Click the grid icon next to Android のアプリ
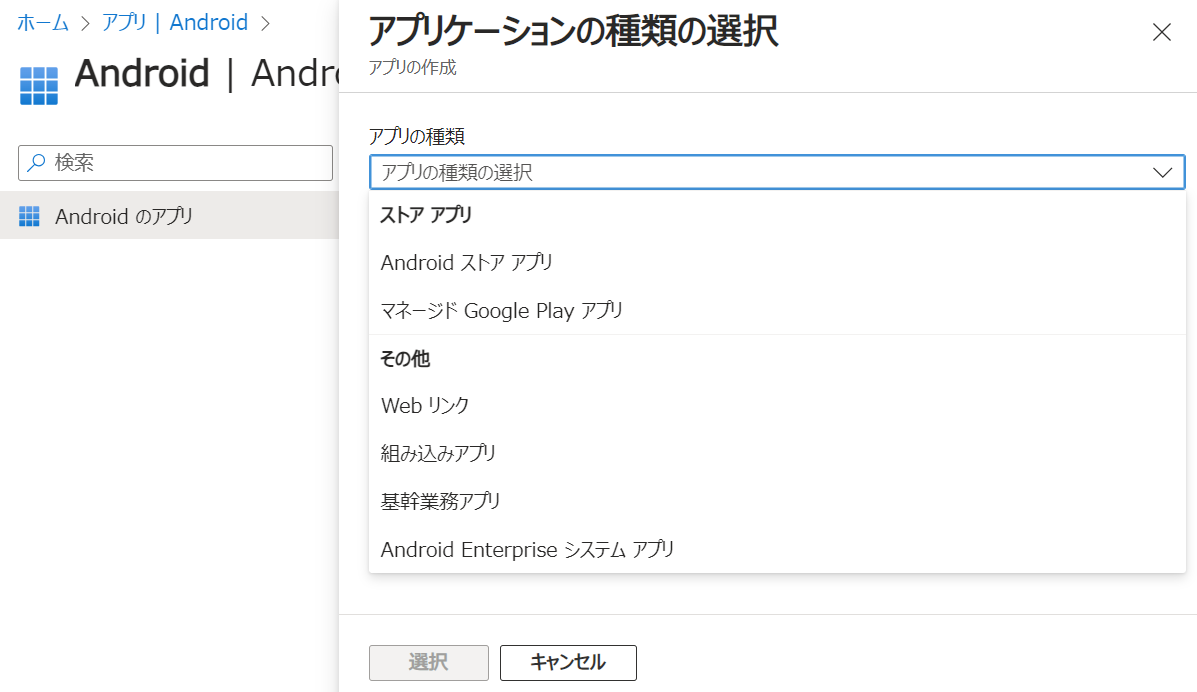The height and width of the screenshot is (692, 1197). point(30,215)
